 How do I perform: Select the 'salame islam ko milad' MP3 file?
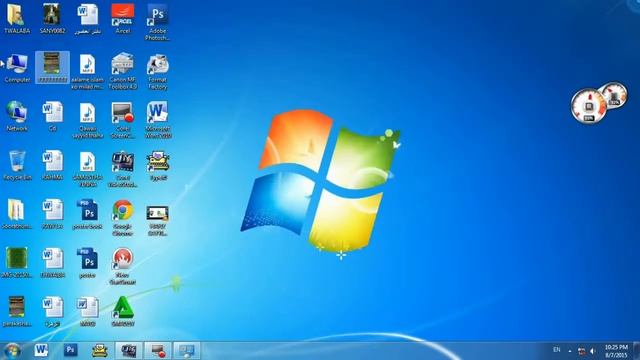87,72
